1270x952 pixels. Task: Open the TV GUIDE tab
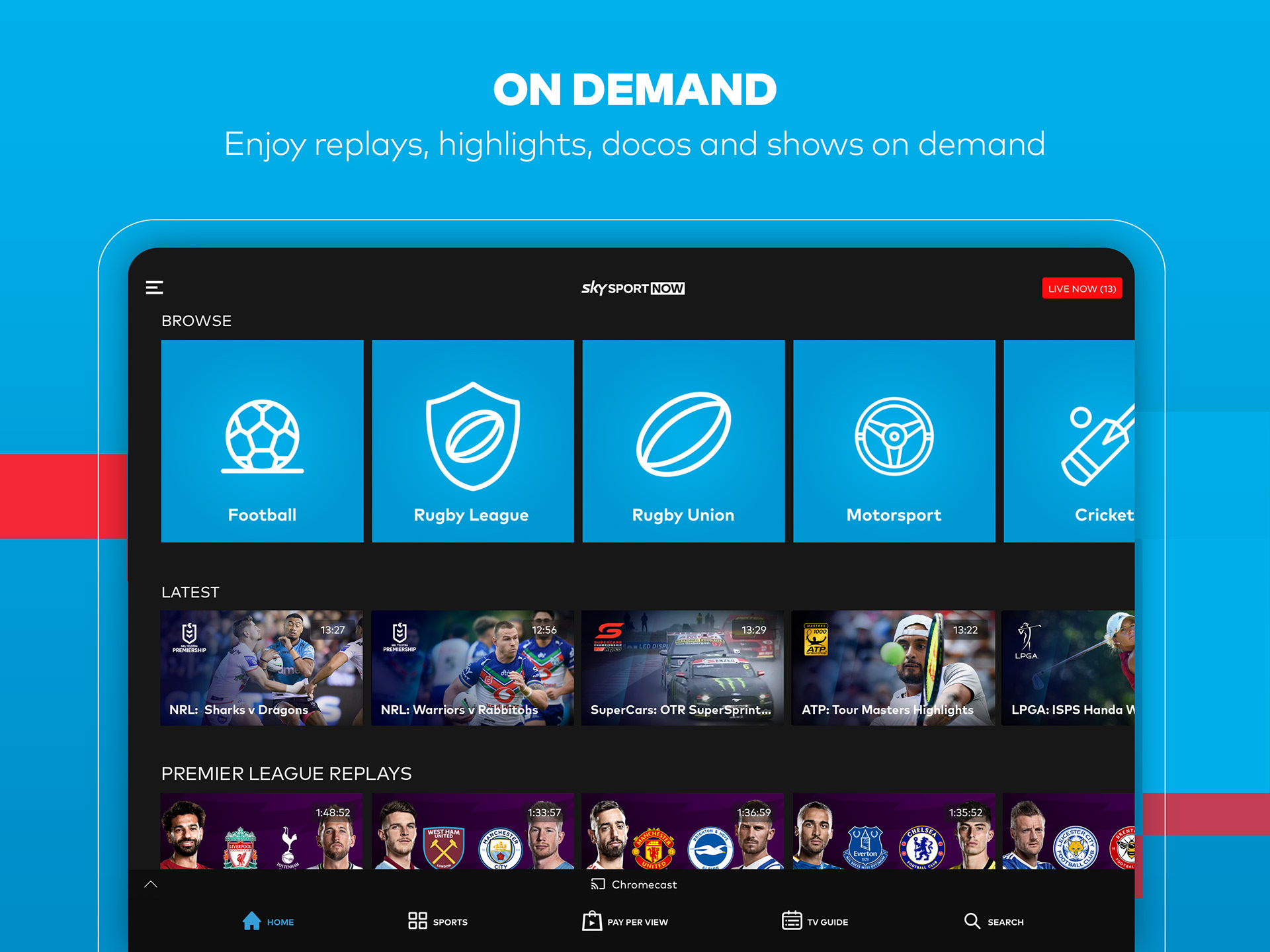(x=815, y=921)
